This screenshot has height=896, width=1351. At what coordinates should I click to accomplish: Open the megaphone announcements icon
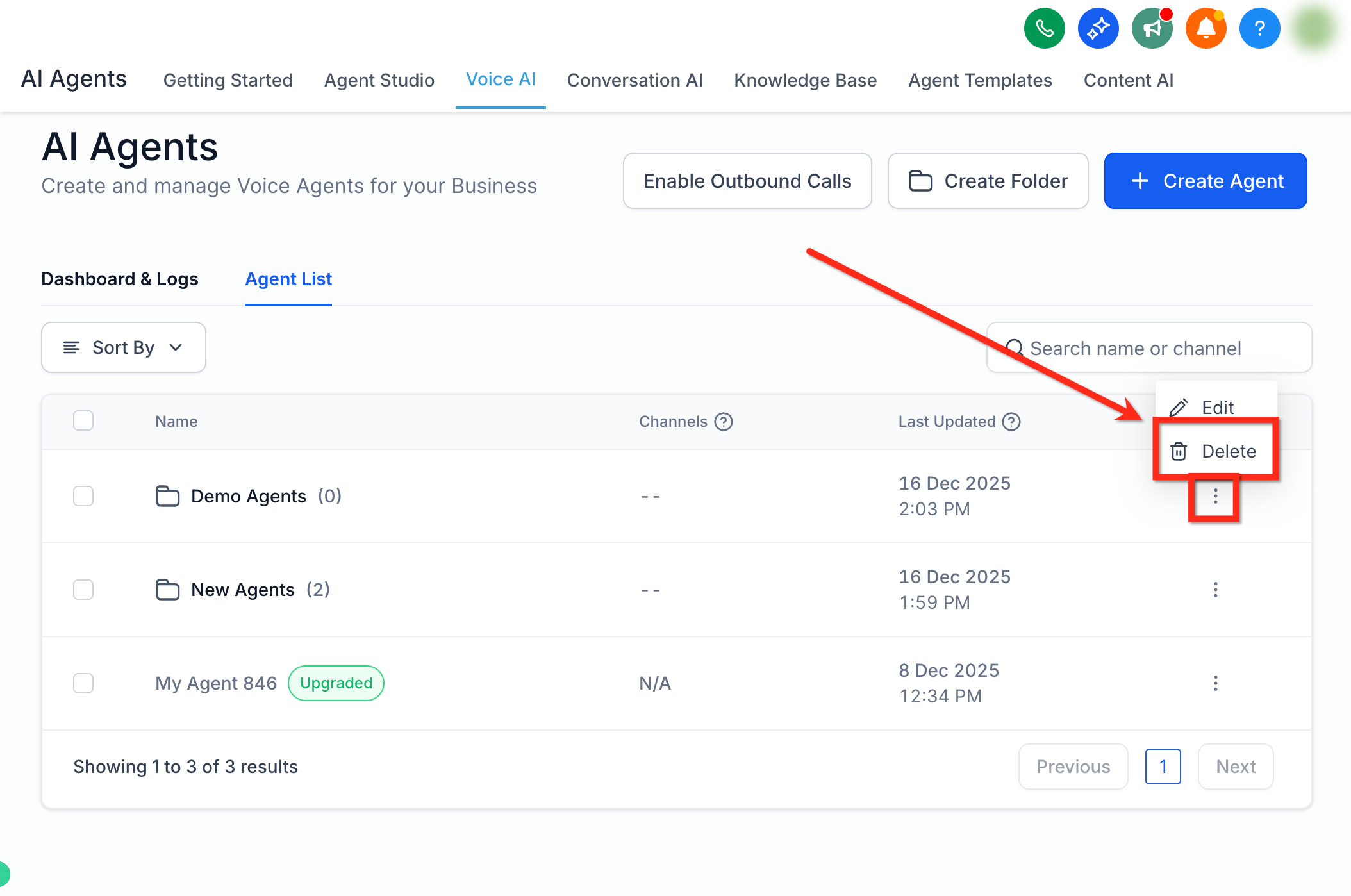coord(1152,28)
